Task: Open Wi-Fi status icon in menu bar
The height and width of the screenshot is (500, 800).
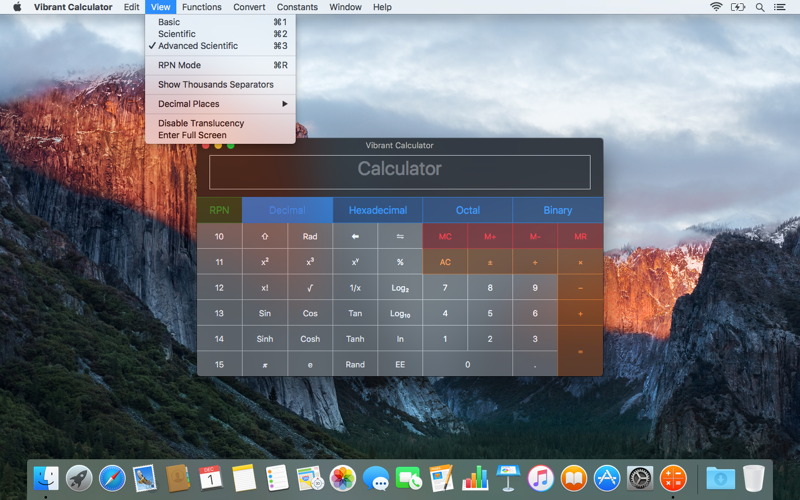Action: pos(716,7)
